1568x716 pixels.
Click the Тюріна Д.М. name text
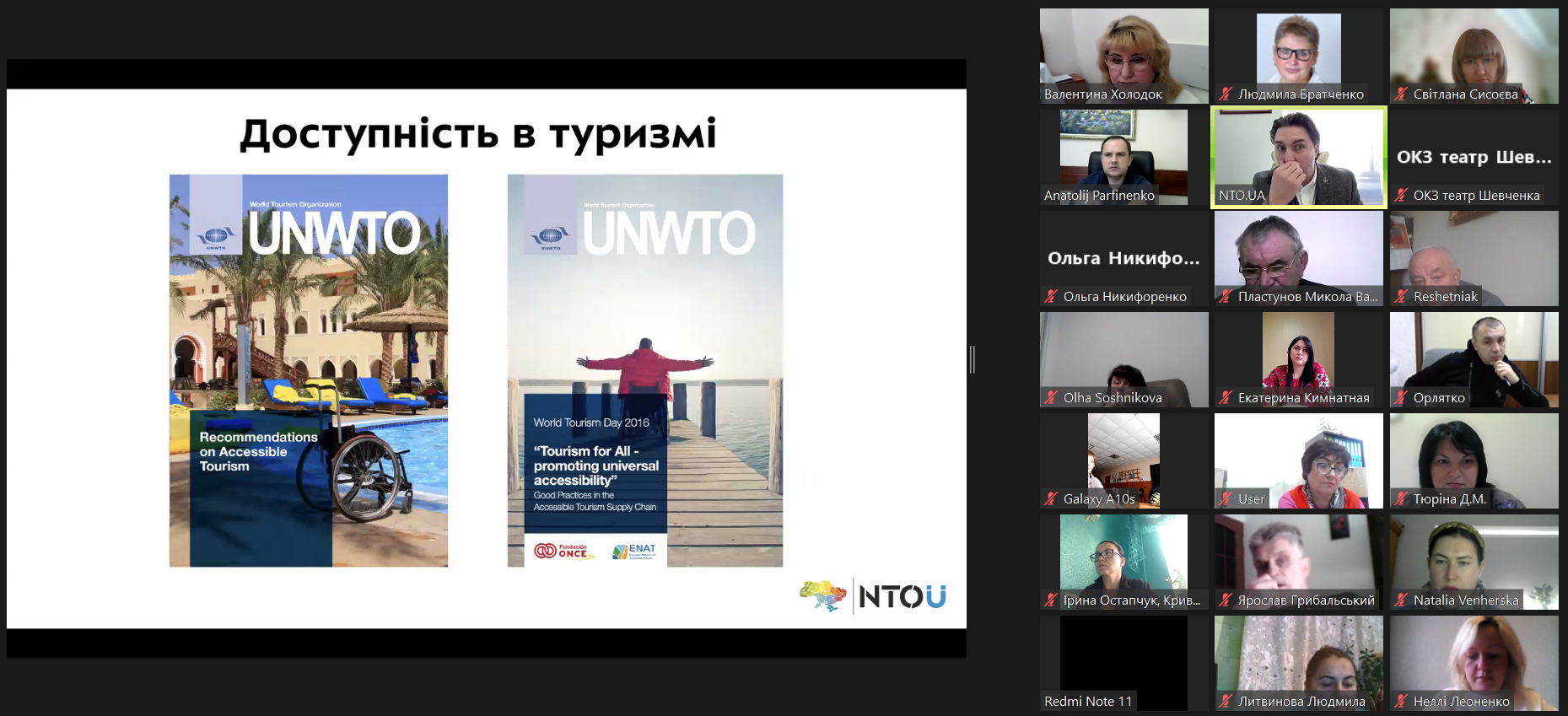pos(1450,499)
